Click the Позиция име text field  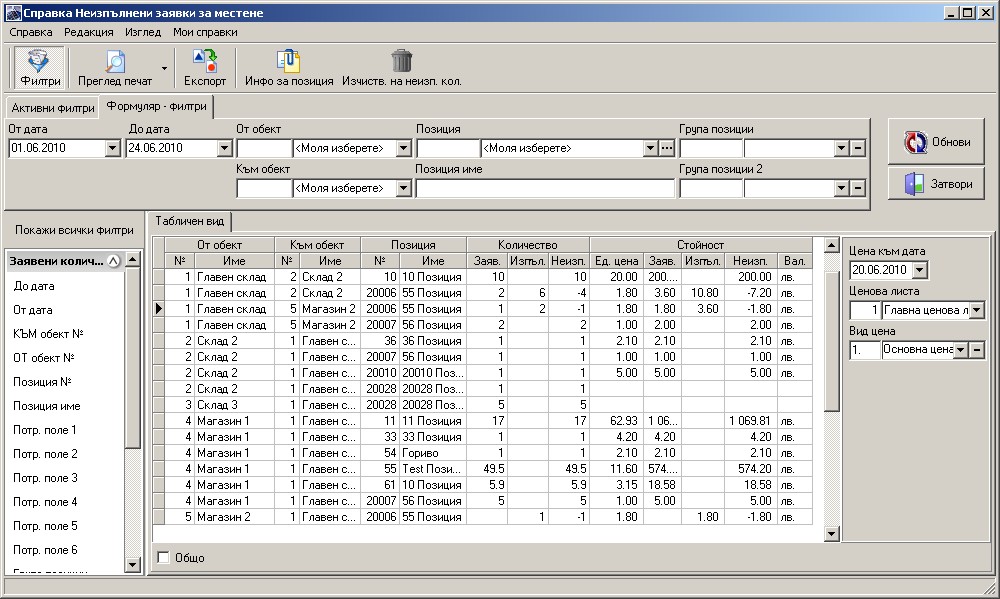coord(545,188)
